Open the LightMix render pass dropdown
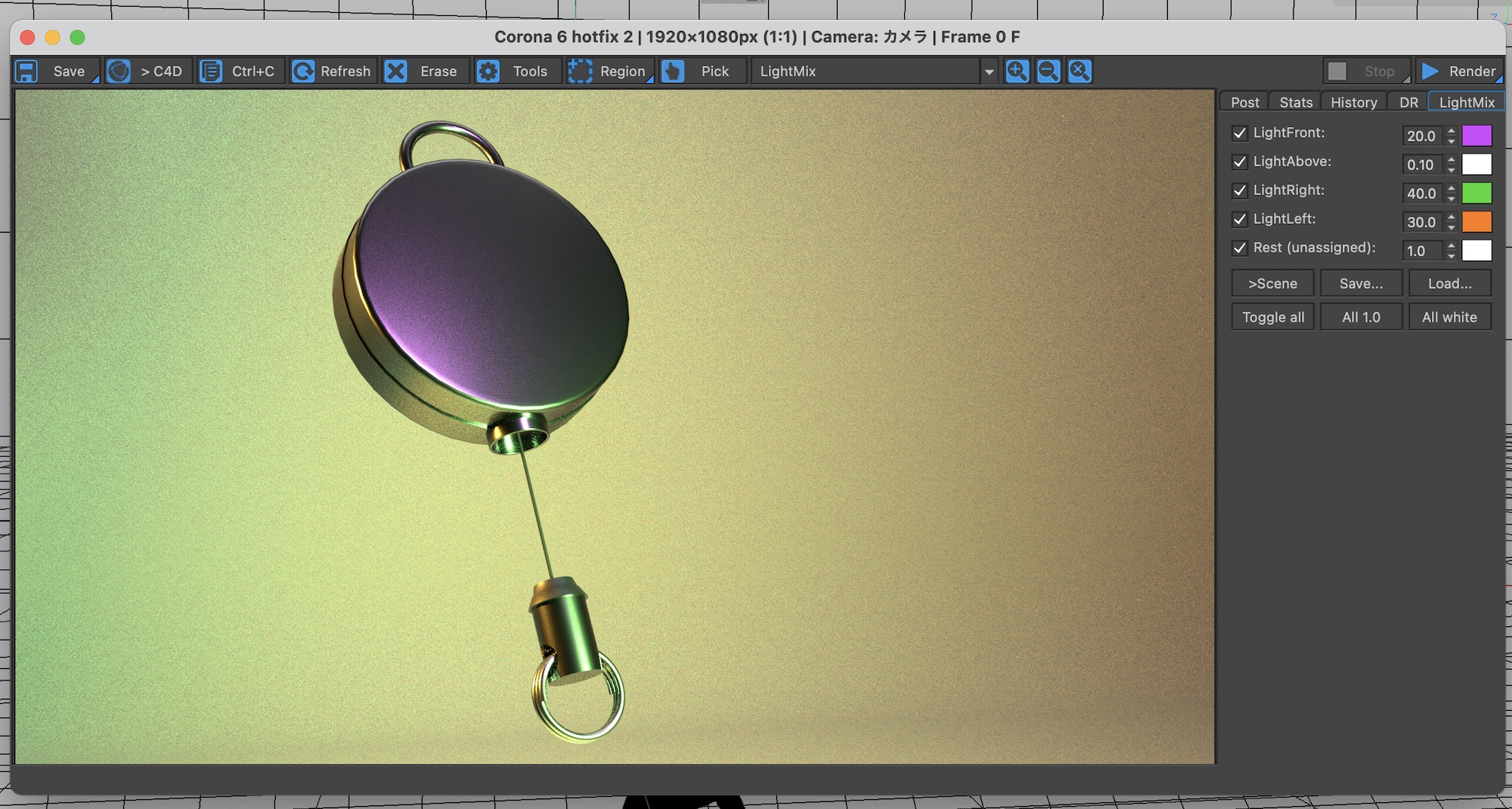 (989, 72)
